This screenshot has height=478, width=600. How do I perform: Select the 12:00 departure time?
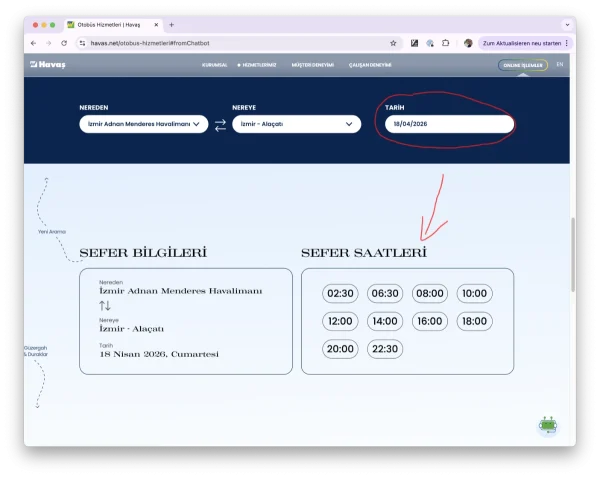tap(340, 321)
